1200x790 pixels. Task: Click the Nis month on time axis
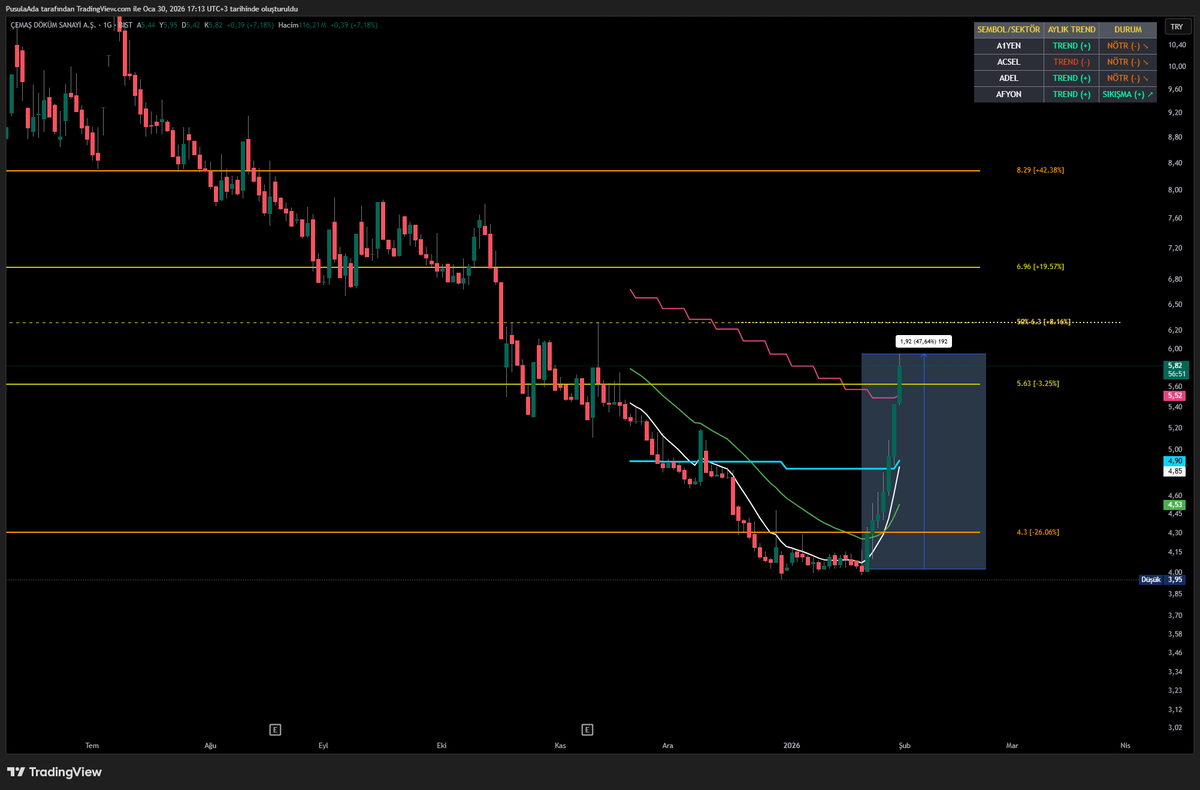coord(1125,745)
